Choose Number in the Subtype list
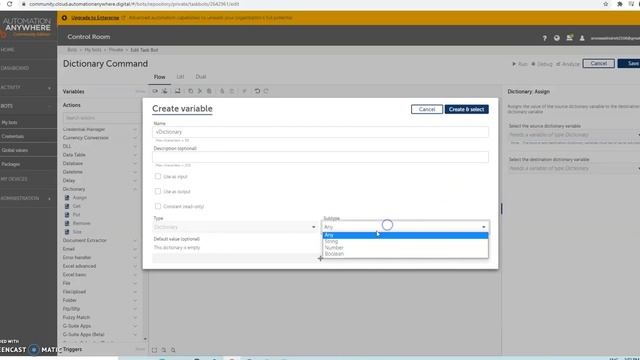The height and width of the screenshot is (360, 640). point(405,248)
